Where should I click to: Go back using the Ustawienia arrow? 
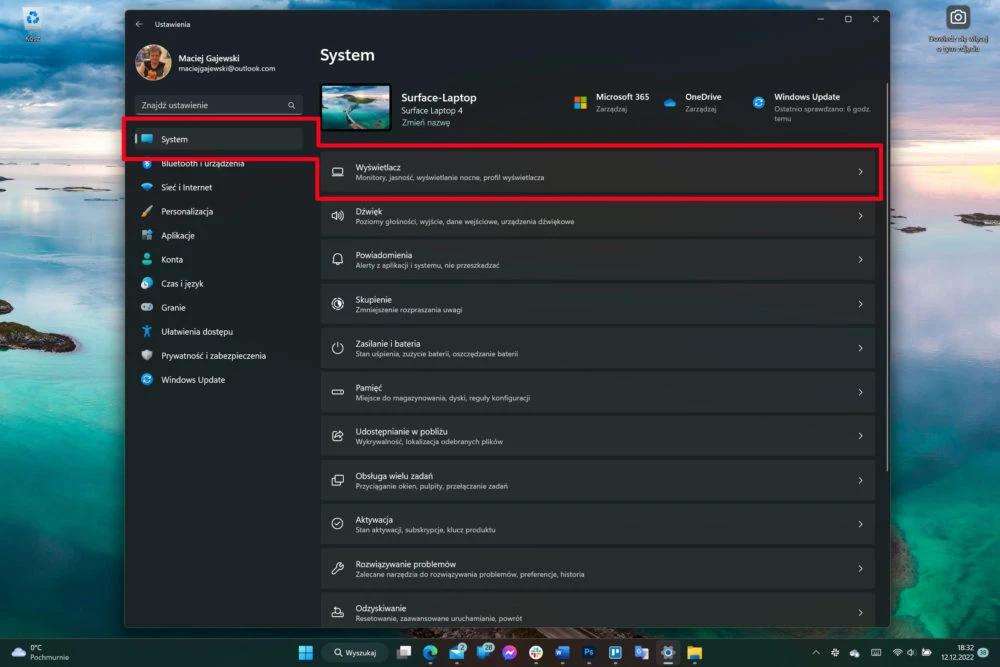pos(139,24)
